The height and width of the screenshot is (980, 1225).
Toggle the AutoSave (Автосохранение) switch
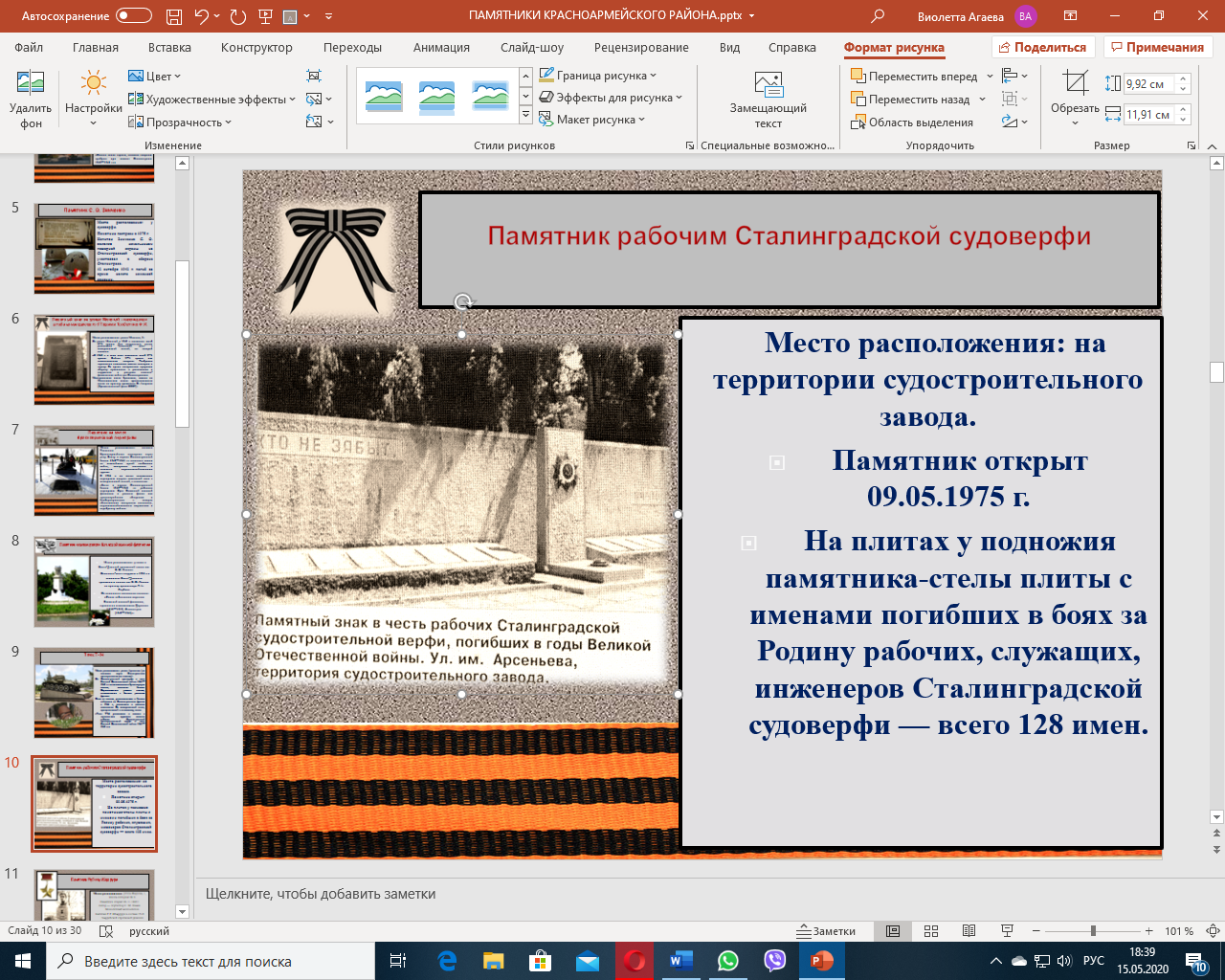[x=134, y=16]
